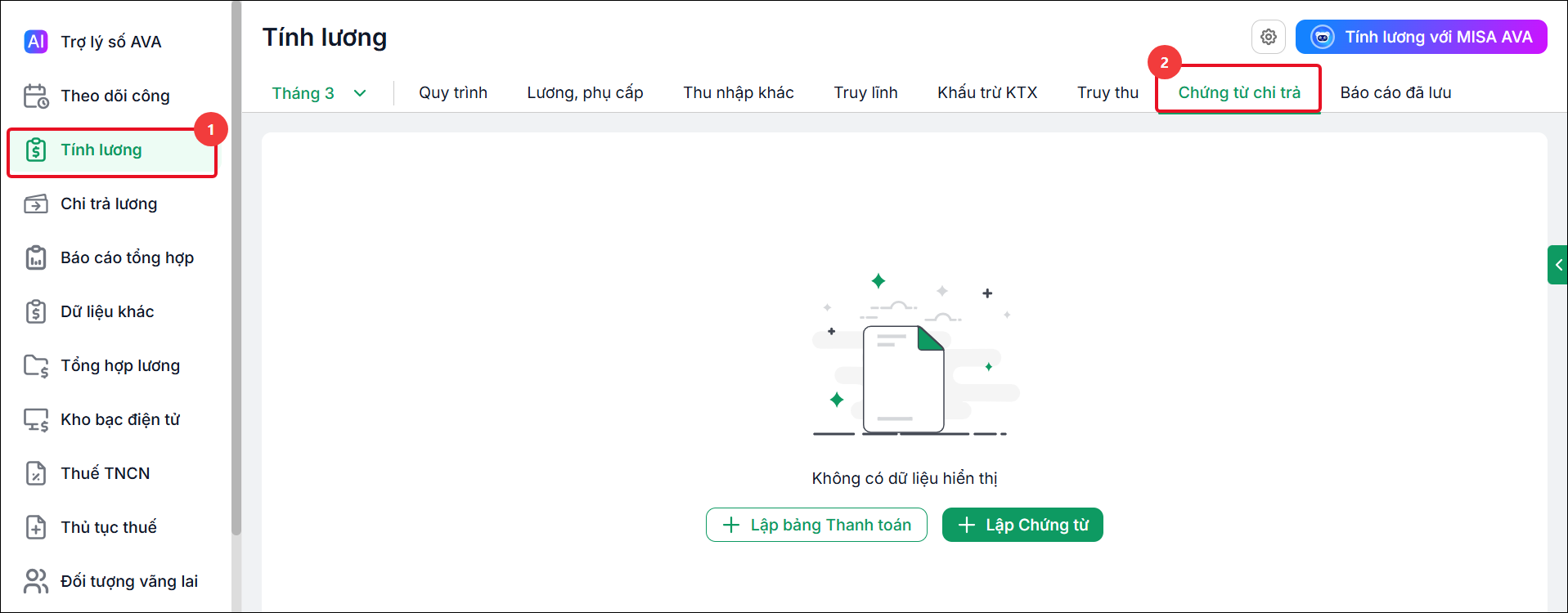The image size is (1568, 613).
Task: Go to the Khấu trừ KTX tab
Action: pos(987,93)
